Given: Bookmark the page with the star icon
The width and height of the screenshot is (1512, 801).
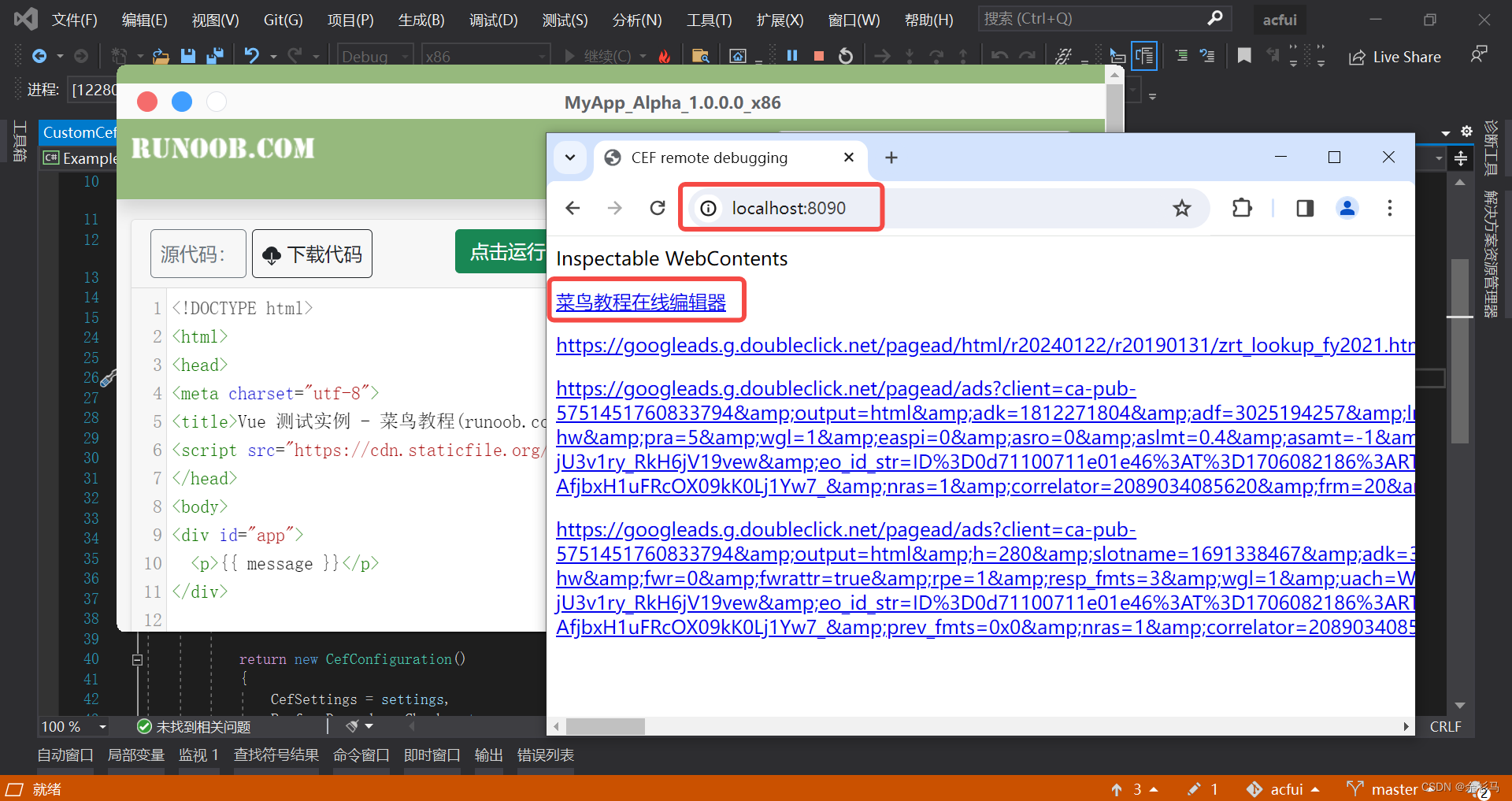Looking at the screenshot, I should (1182, 208).
